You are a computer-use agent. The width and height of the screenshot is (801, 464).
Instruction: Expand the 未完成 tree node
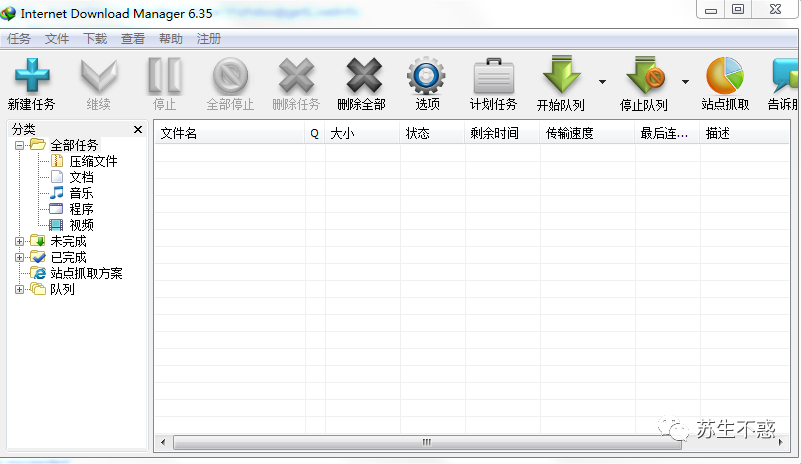point(19,241)
